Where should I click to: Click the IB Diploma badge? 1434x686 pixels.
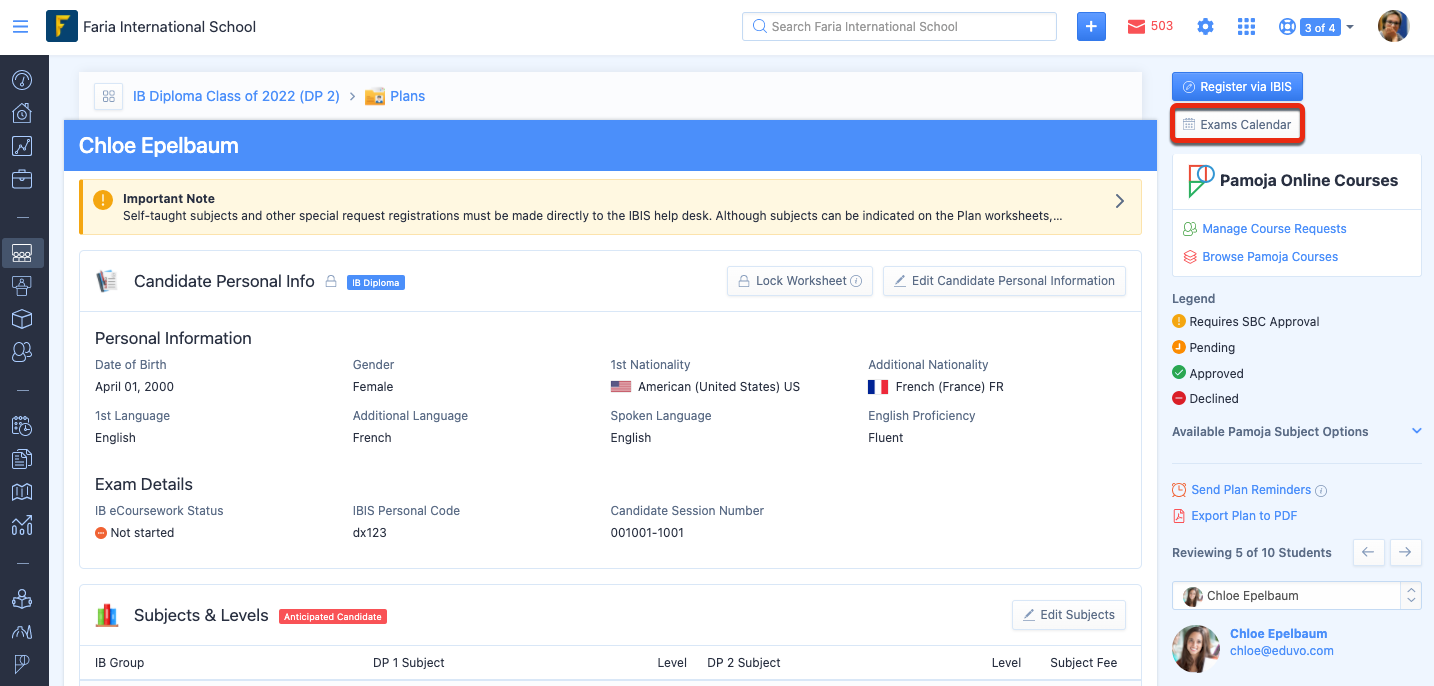tap(376, 283)
